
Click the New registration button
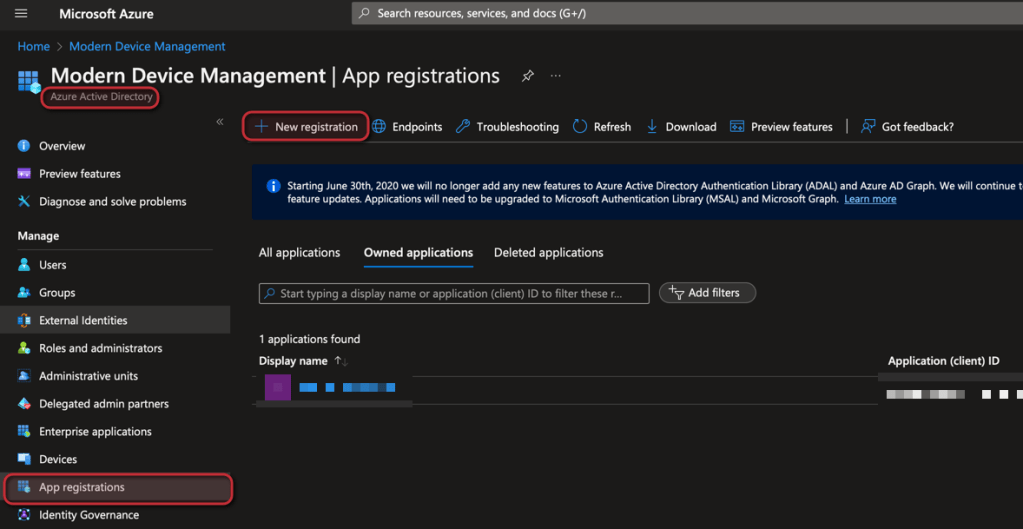pos(306,127)
